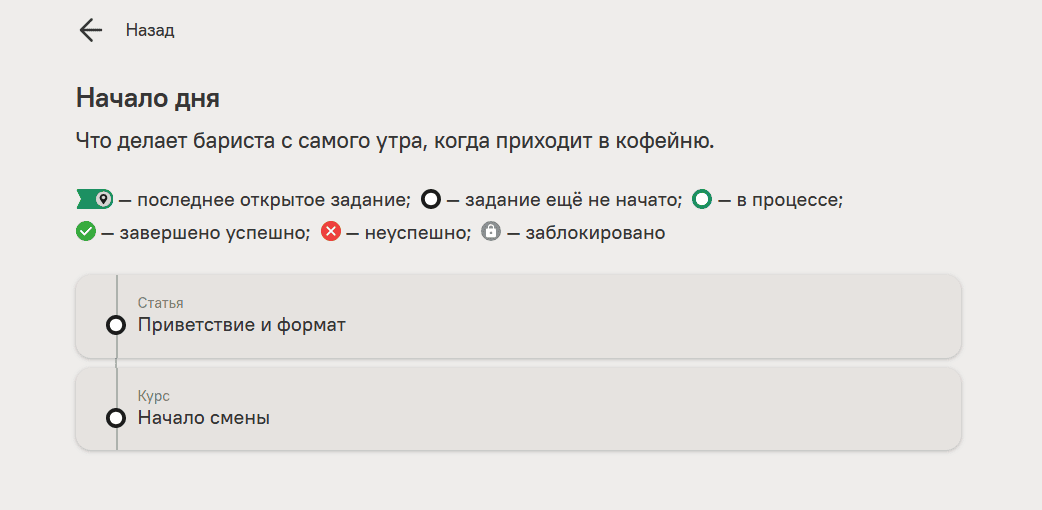The width and height of the screenshot is (1042, 510).
Task: Click the "Курс" type label
Action: (153, 396)
